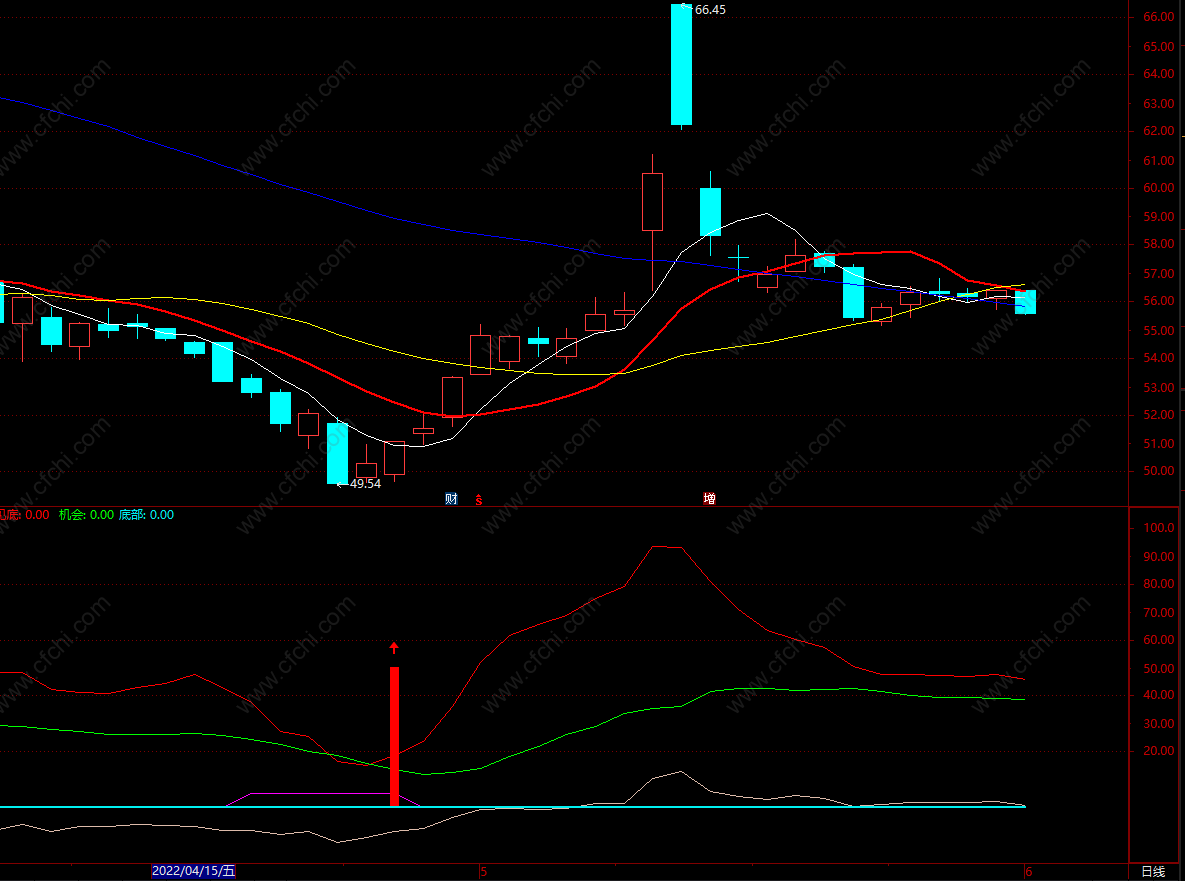Click month marker 5 on time axis
The height and width of the screenshot is (881, 1185).
[x=484, y=872]
